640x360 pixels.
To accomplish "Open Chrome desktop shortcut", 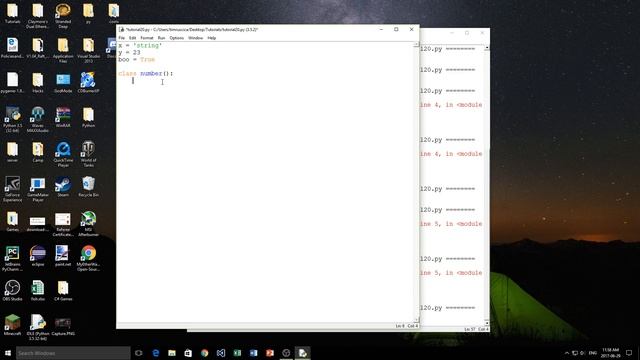I will 88,258.
